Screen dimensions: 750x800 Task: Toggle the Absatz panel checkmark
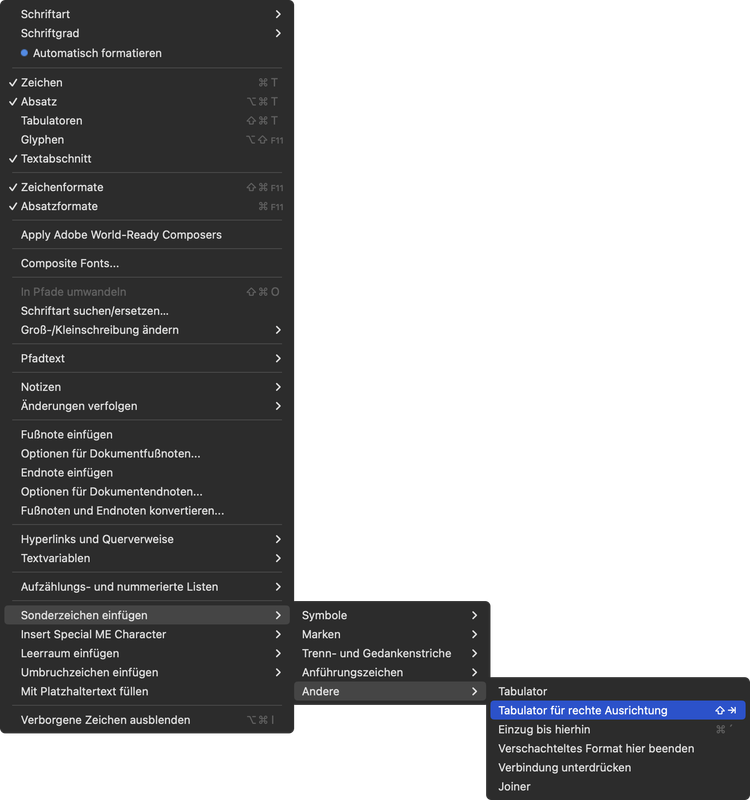pos(147,102)
